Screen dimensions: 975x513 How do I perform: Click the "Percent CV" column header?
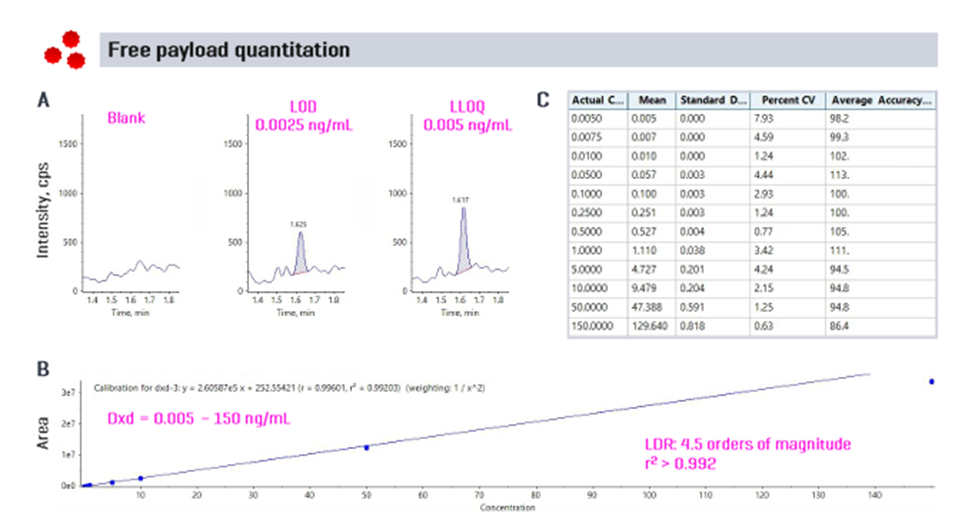788,100
